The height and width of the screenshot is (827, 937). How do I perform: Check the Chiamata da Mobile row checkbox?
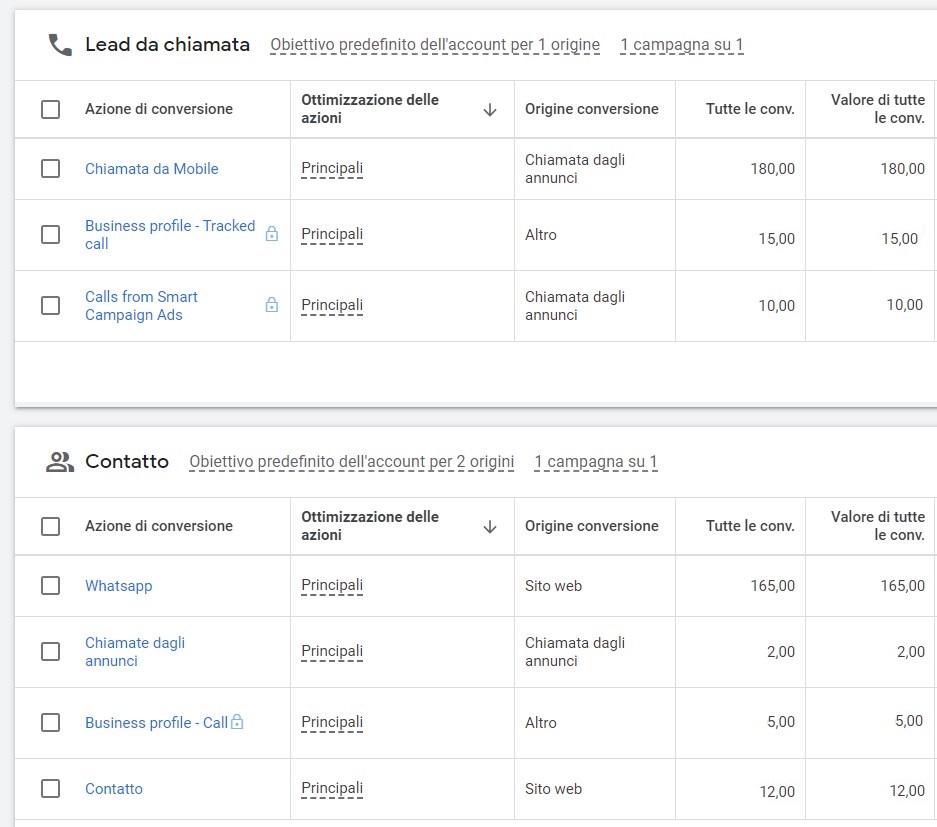pos(50,169)
